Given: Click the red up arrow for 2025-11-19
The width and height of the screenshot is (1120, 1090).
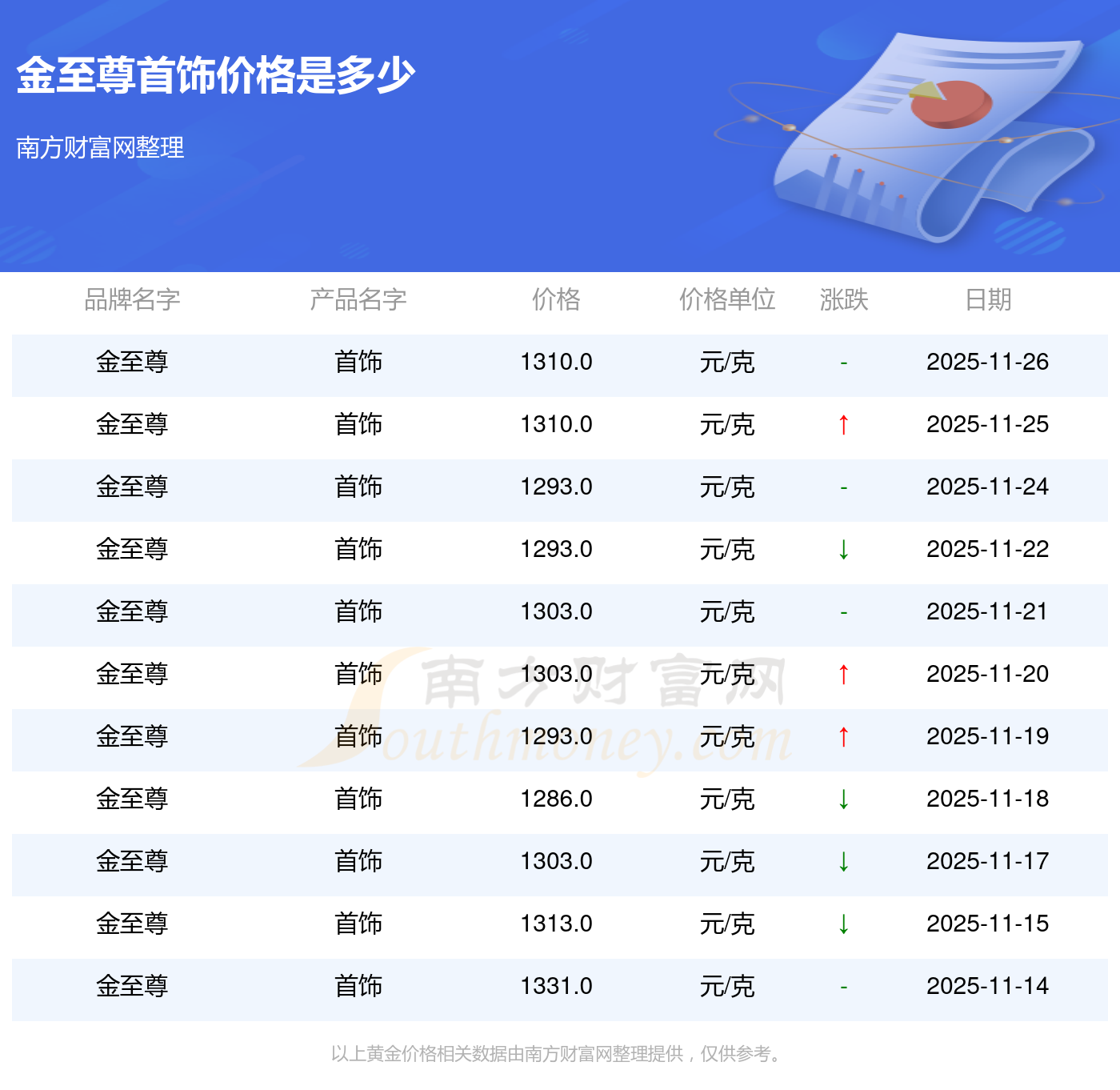Looking at the screenshot, I should tap(843, 737).
